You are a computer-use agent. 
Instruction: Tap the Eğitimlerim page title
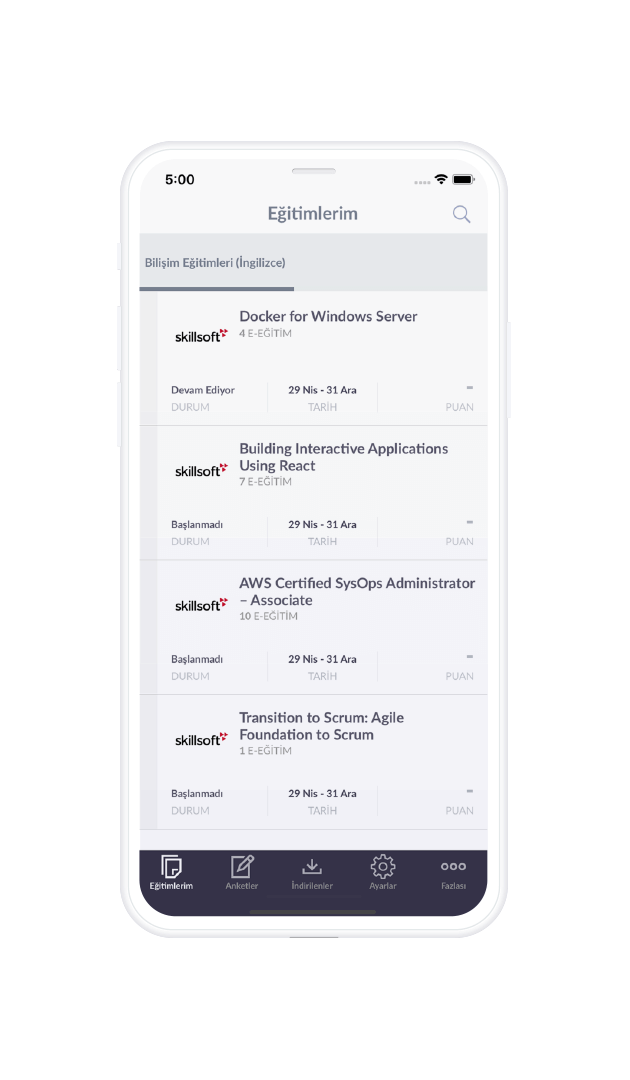click(313, 214)
